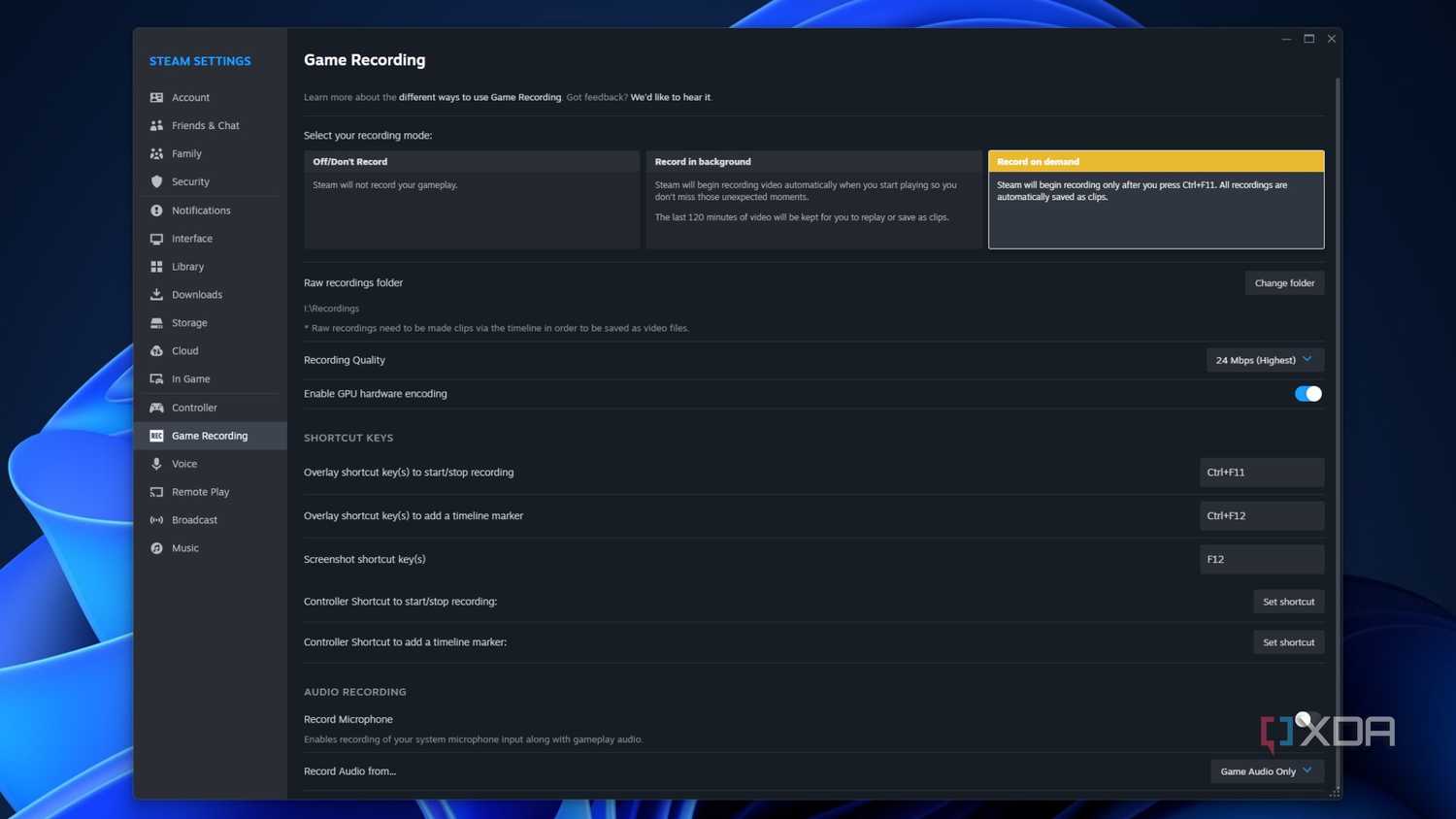Viewport: 1456px width, 819px height.
Task: Maximize the Steam Settings window
Action: 1308,39
